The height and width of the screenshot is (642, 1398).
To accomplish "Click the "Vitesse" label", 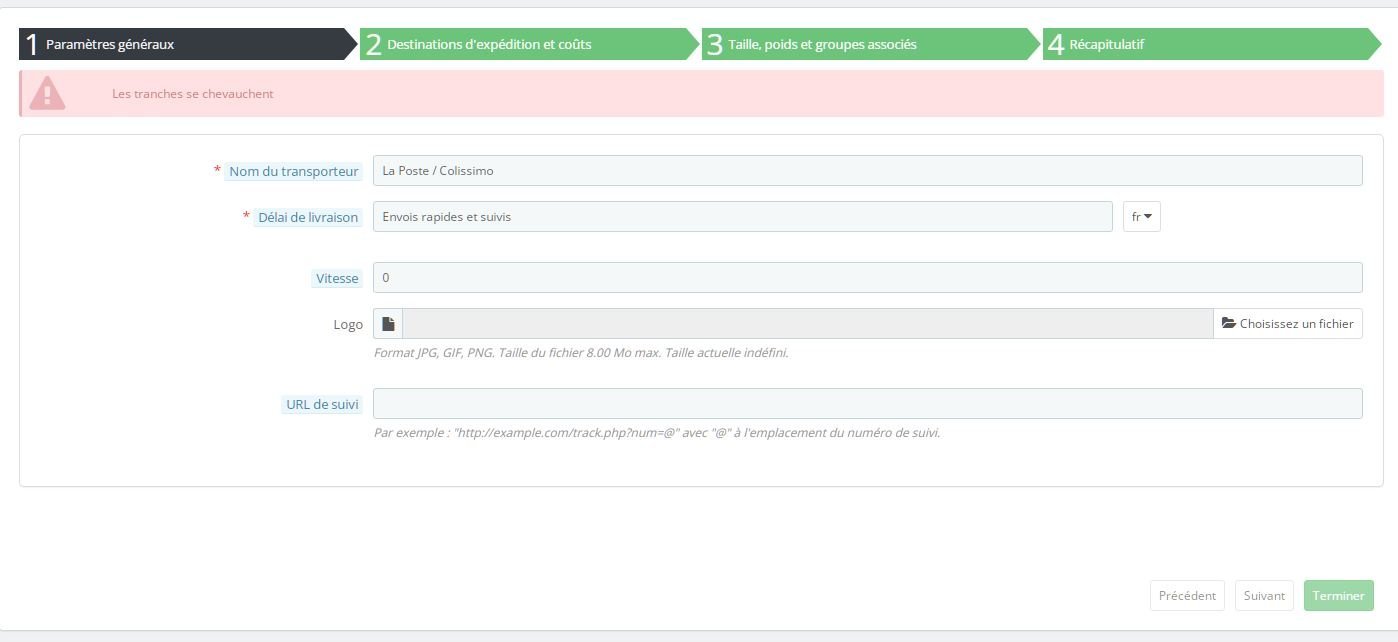I will (337, 279).
